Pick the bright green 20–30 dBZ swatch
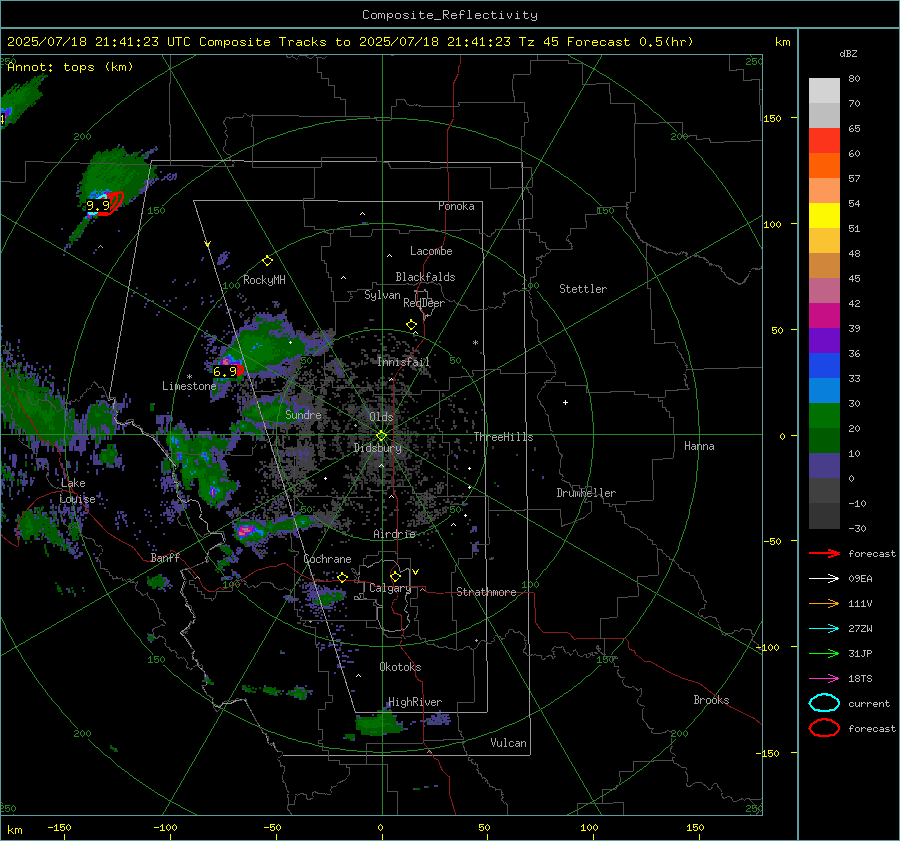The height and width of the screenshot is (841, 900). pos(824,416)
